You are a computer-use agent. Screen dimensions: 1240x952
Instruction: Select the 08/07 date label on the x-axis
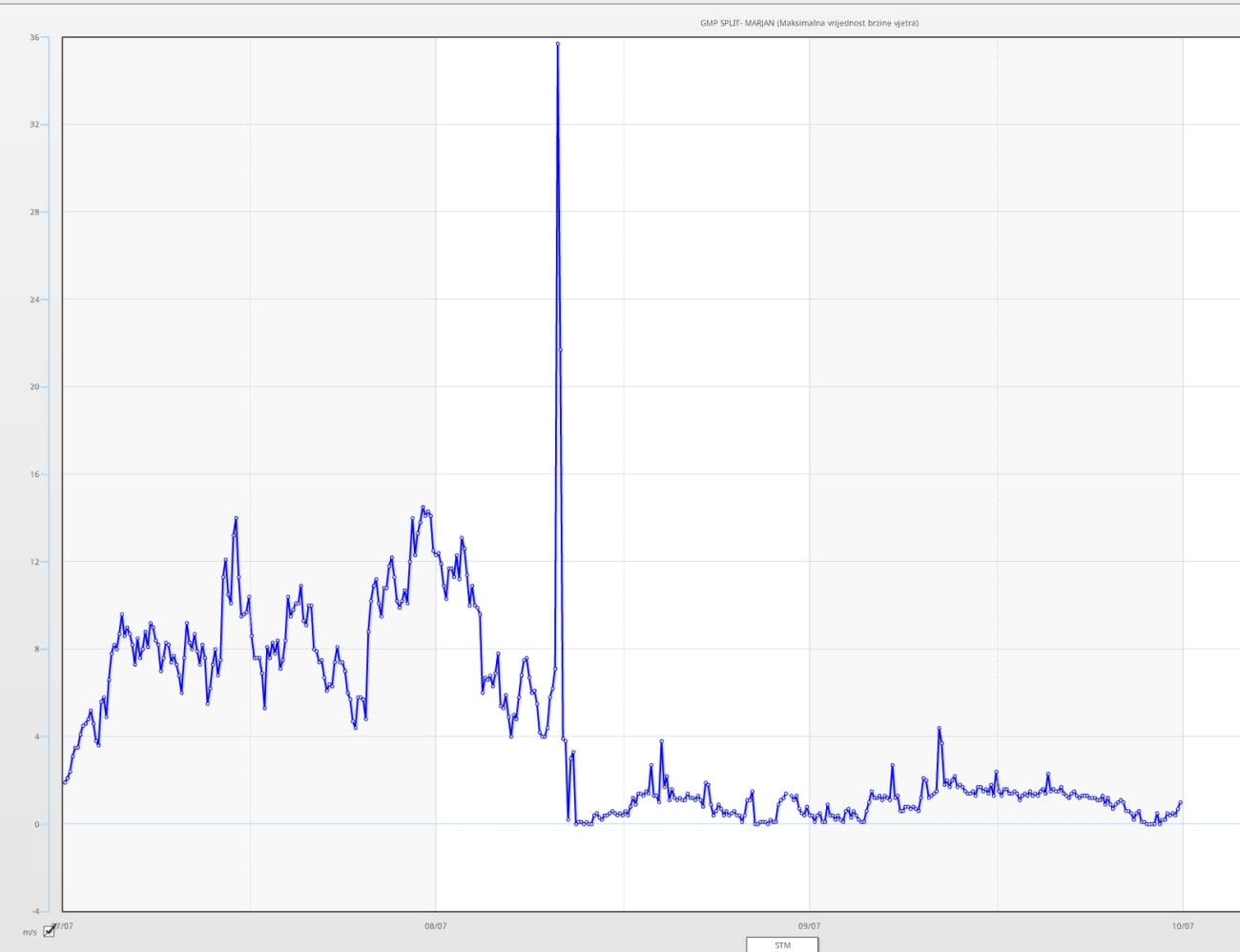pyautogui.click(x=435, y=925)
